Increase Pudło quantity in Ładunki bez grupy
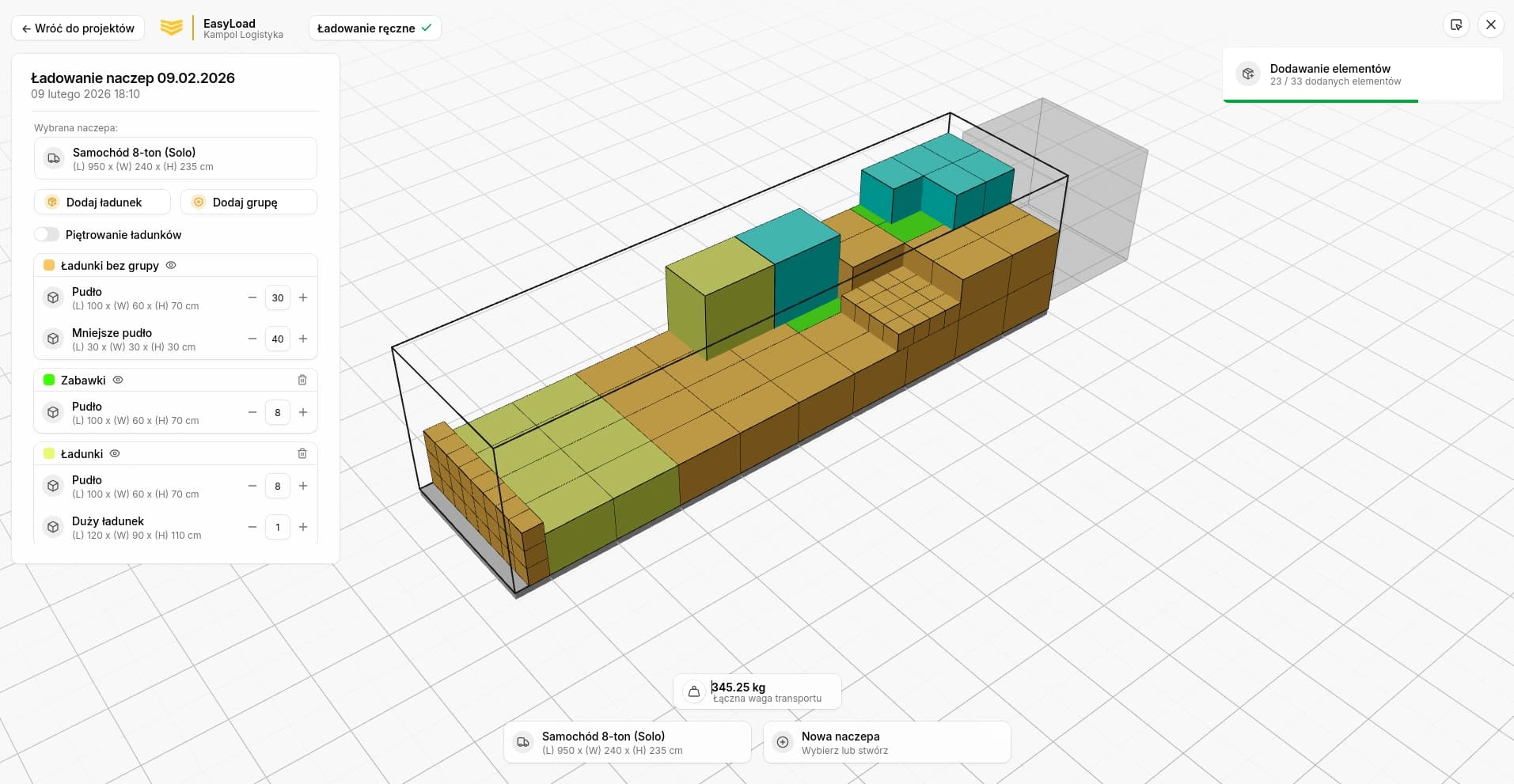 click(x=303, y=298)
